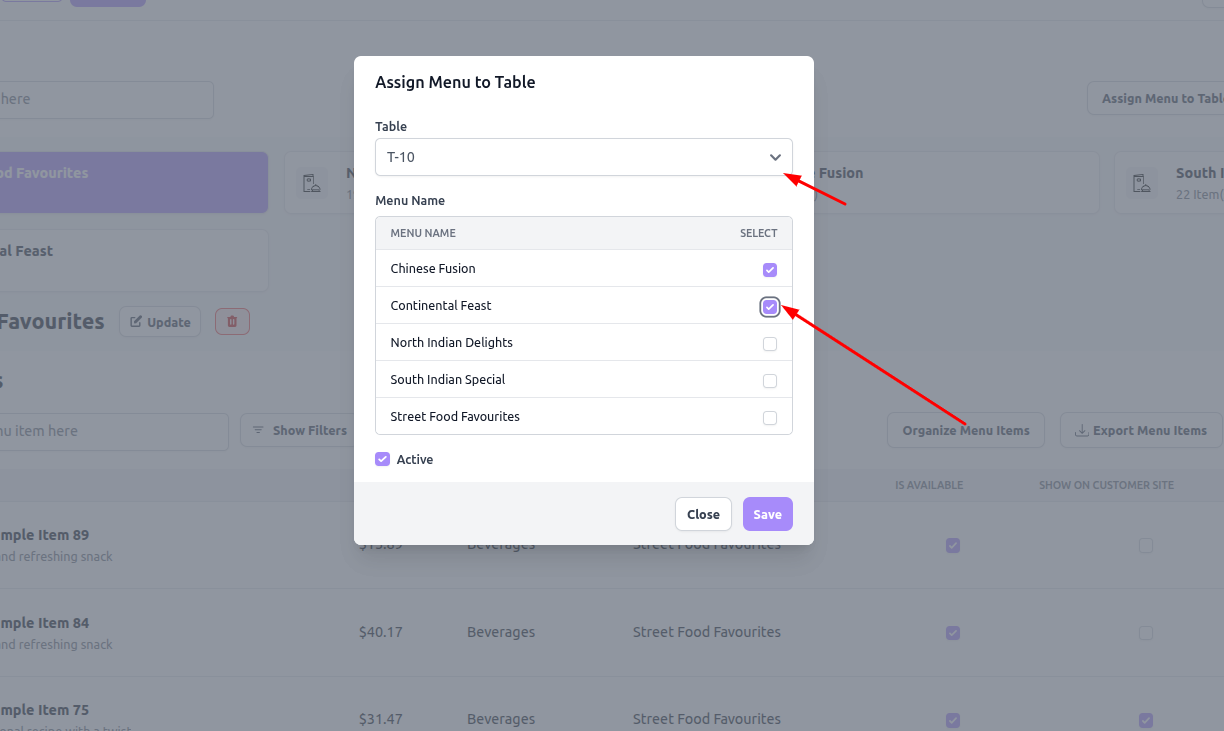Click the Sample Item 84 name
This screenshot has height=731, width=1224.
pos(44,623)
